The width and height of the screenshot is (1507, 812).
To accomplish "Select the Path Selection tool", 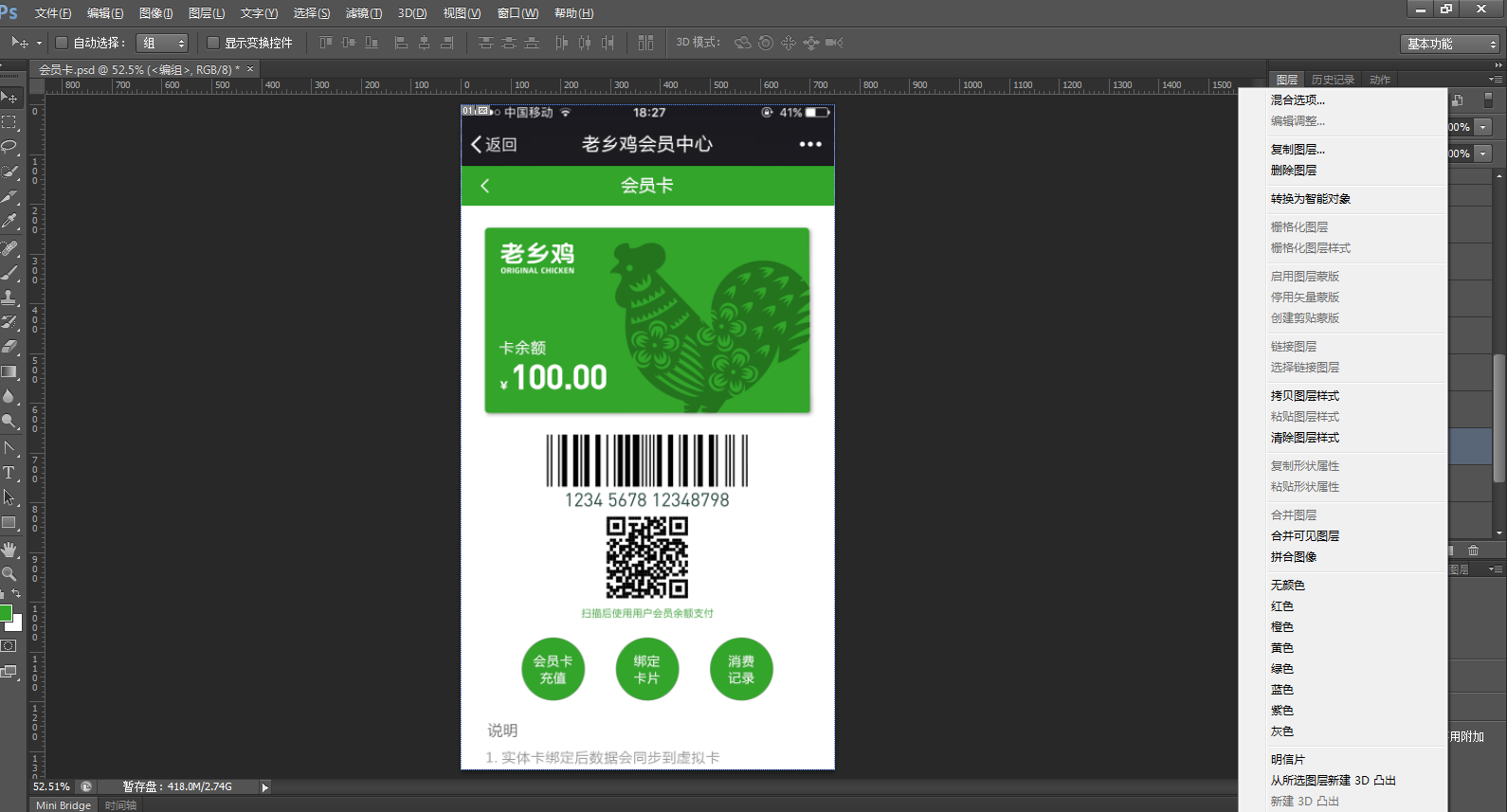I will pyautogui.click(x=9, y=497).
